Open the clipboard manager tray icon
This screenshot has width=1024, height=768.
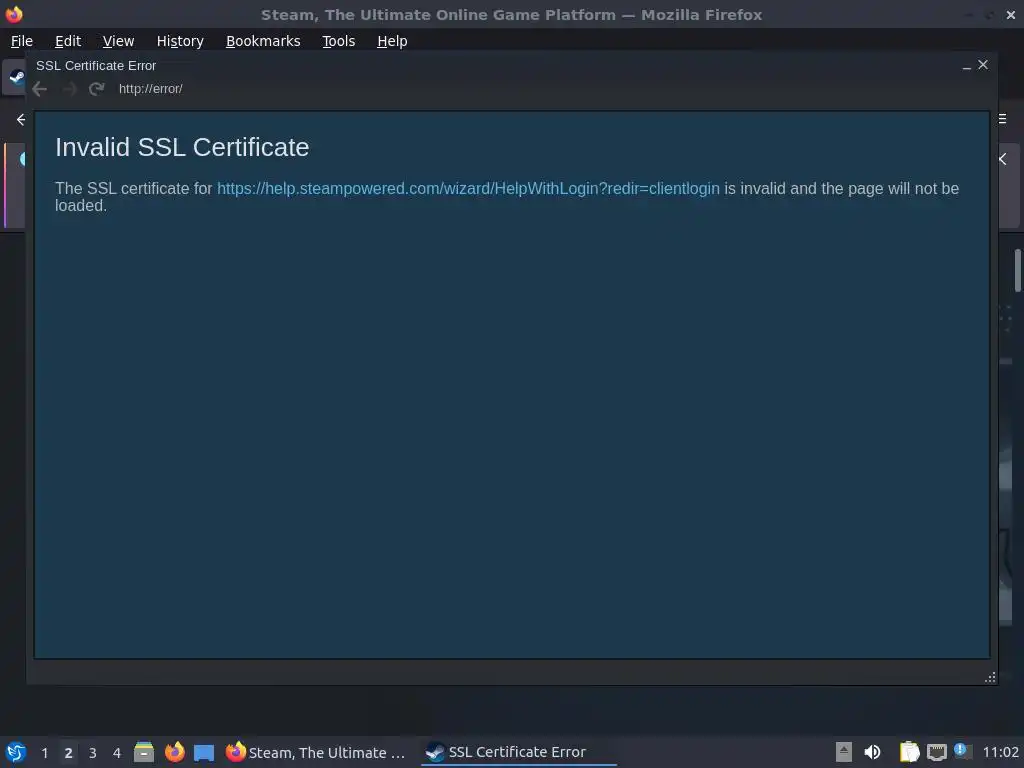pos(909,752)
